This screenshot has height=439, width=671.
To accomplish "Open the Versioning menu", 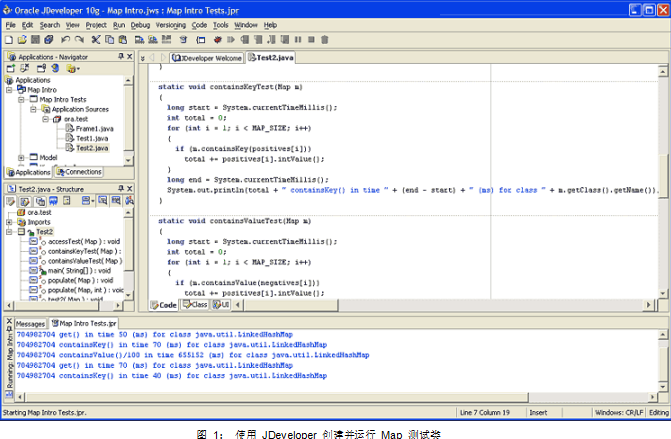I will pyautogui.click(x=169, y=24).
